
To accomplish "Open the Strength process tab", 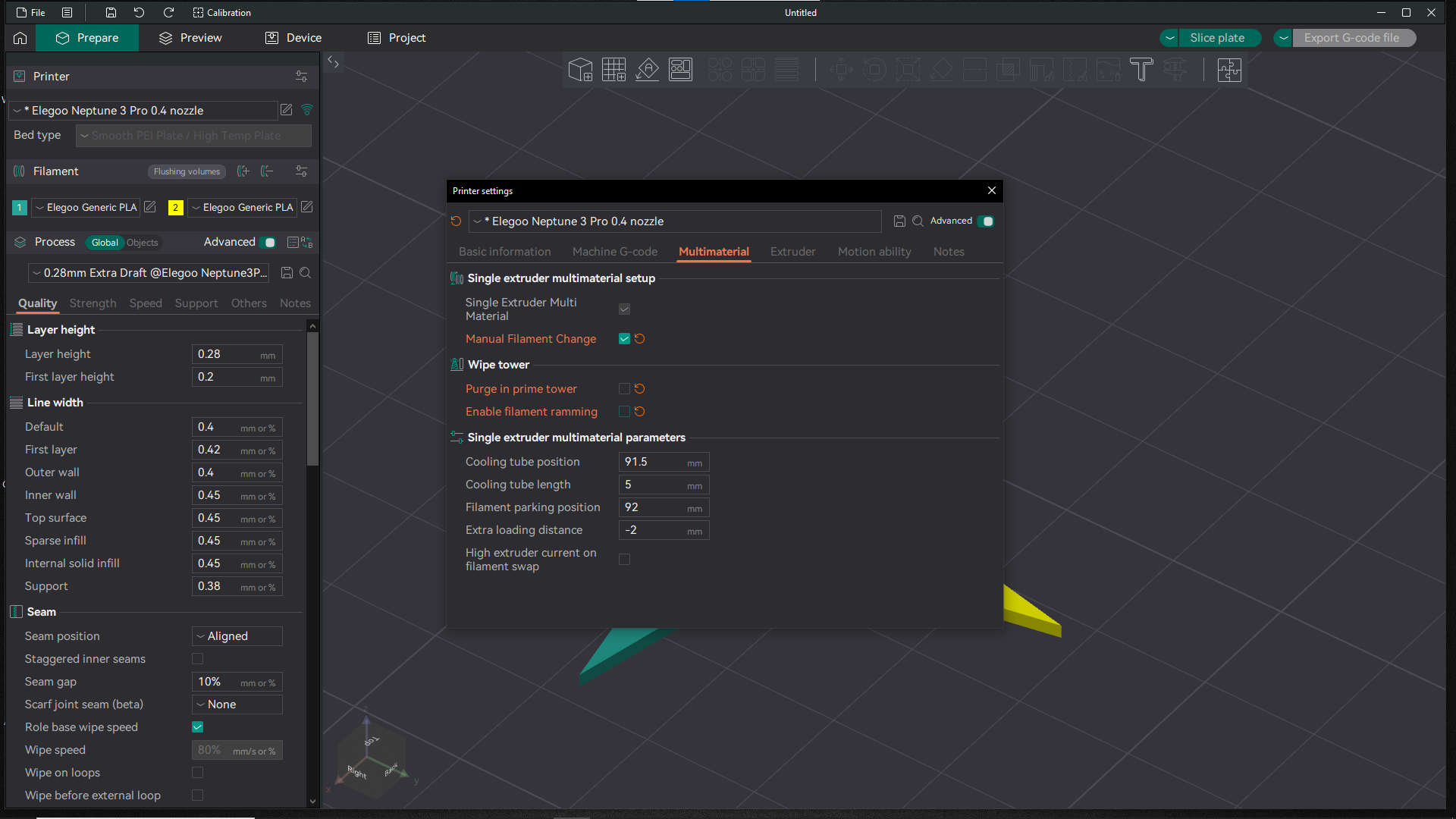I will point(93,303).
